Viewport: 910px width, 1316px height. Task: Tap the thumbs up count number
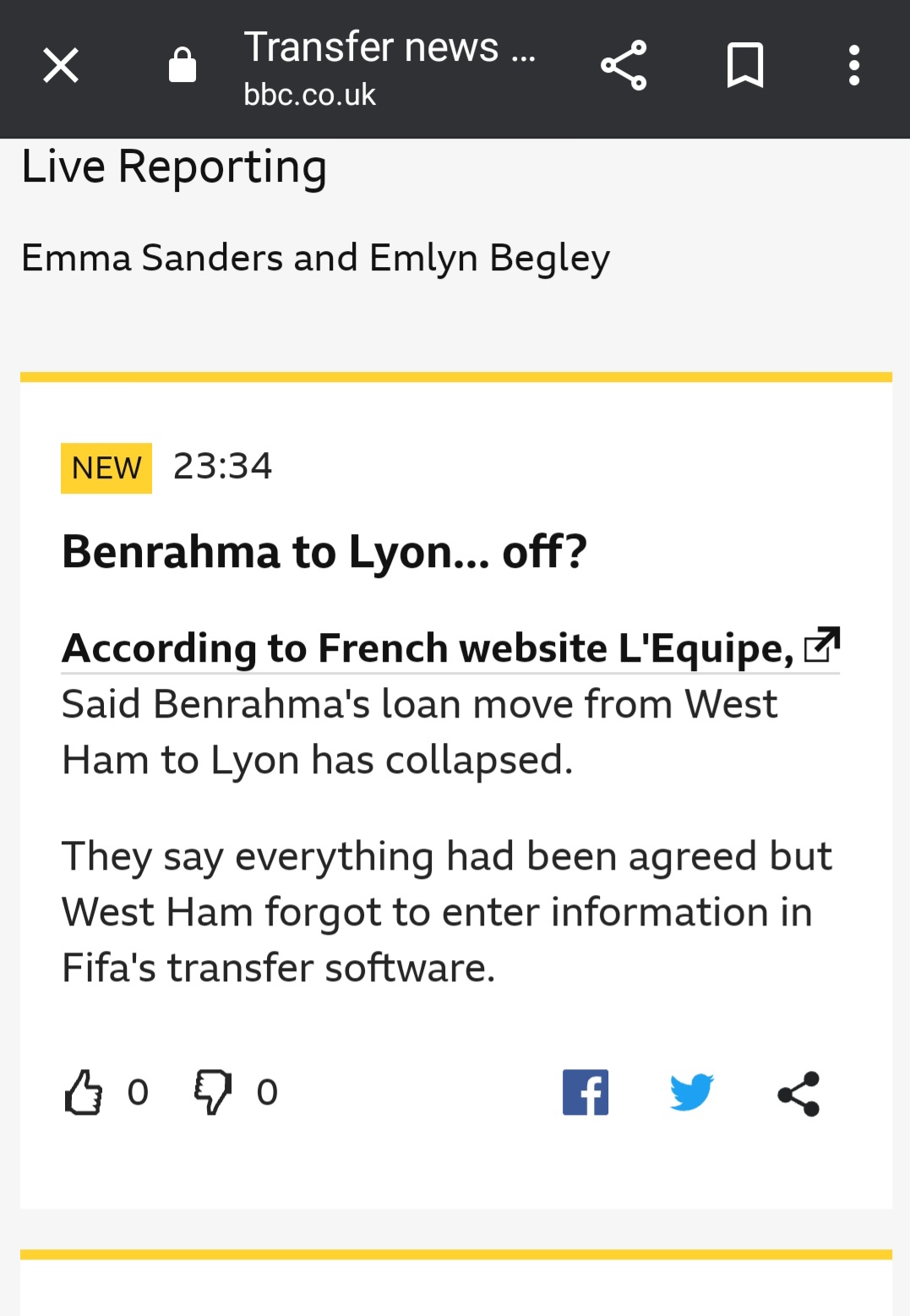(x=138, y=1093)
